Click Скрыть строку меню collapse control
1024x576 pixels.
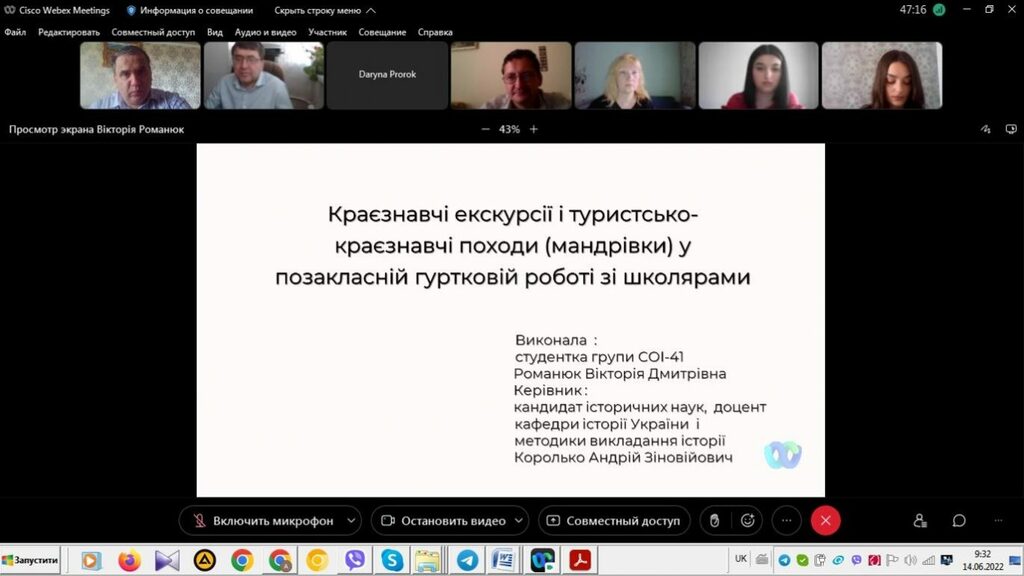324,10
